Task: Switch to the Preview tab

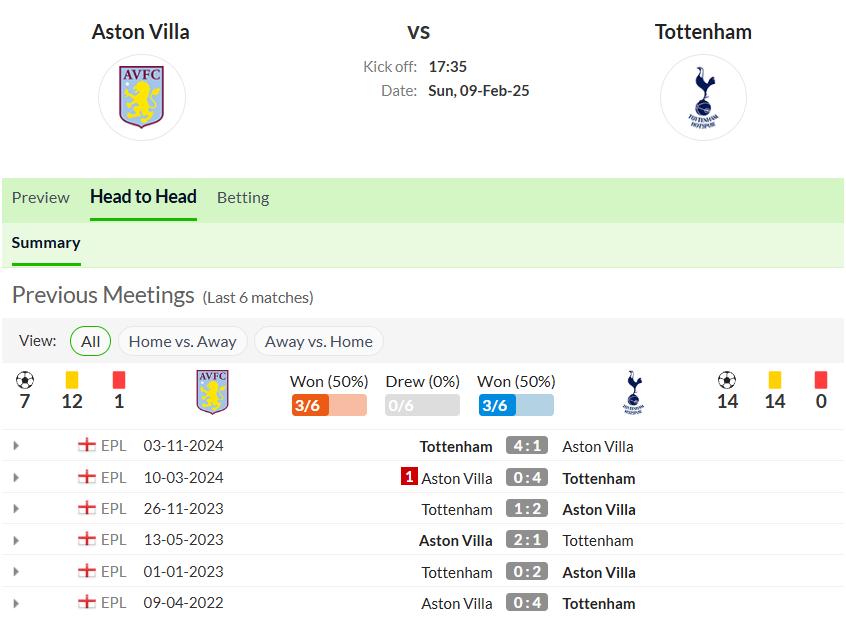Action: [x=41, y=197]
